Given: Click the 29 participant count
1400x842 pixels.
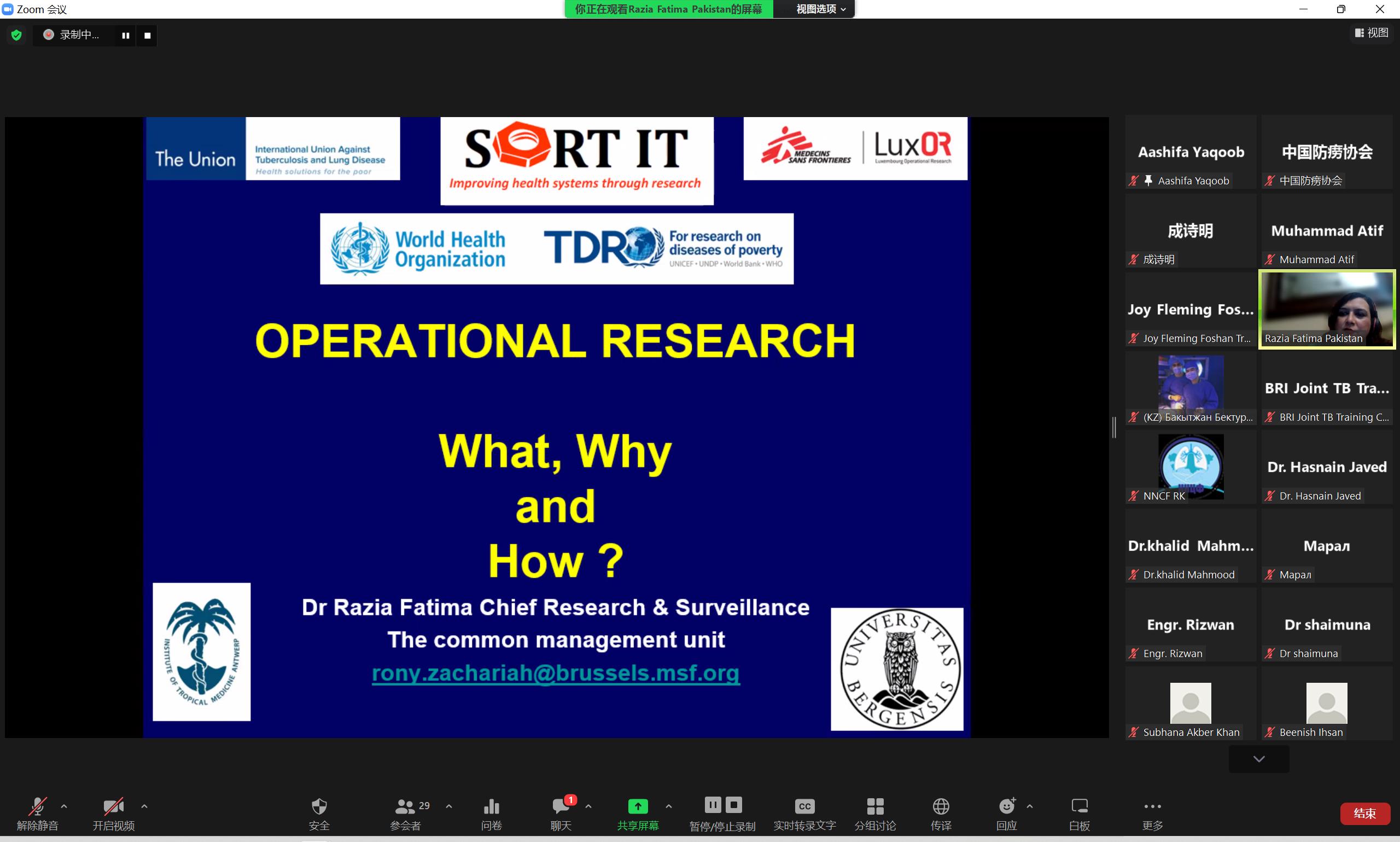Looking at the screenshot, I should pyautogui.click(x=424, y=806).
